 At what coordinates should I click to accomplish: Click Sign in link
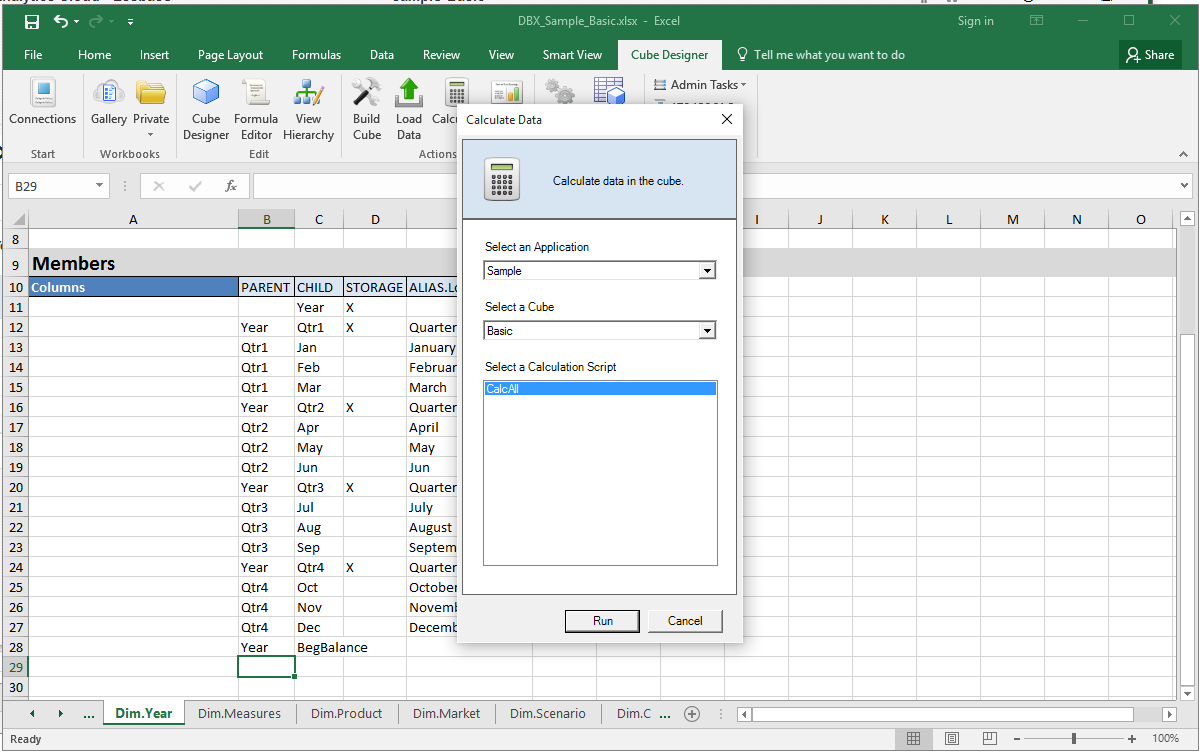[x=976, y=21]
